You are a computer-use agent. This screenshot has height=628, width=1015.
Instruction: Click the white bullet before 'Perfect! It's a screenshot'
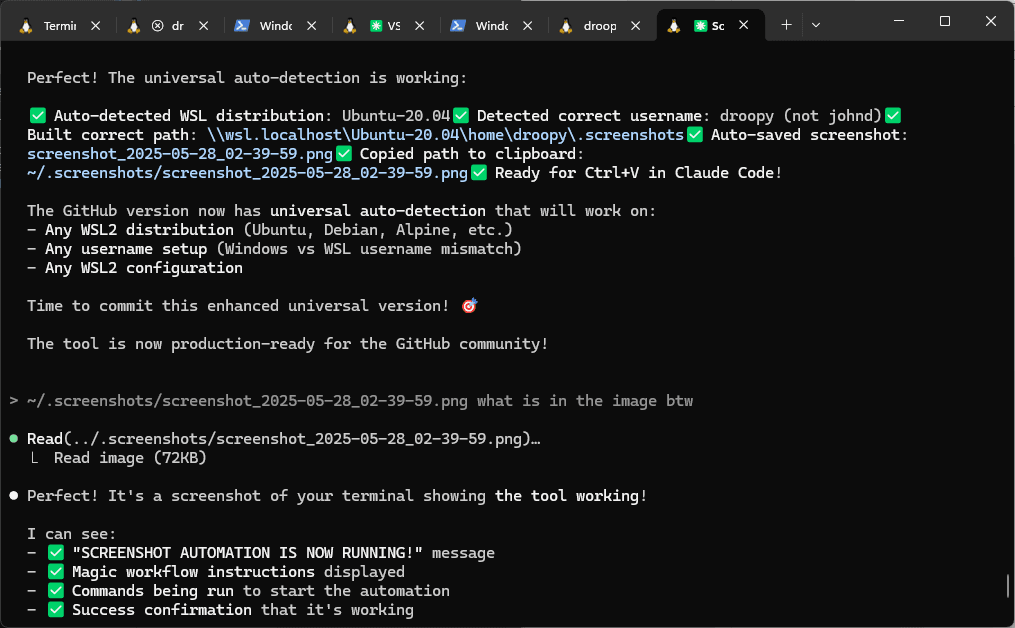tap(14, 496)
